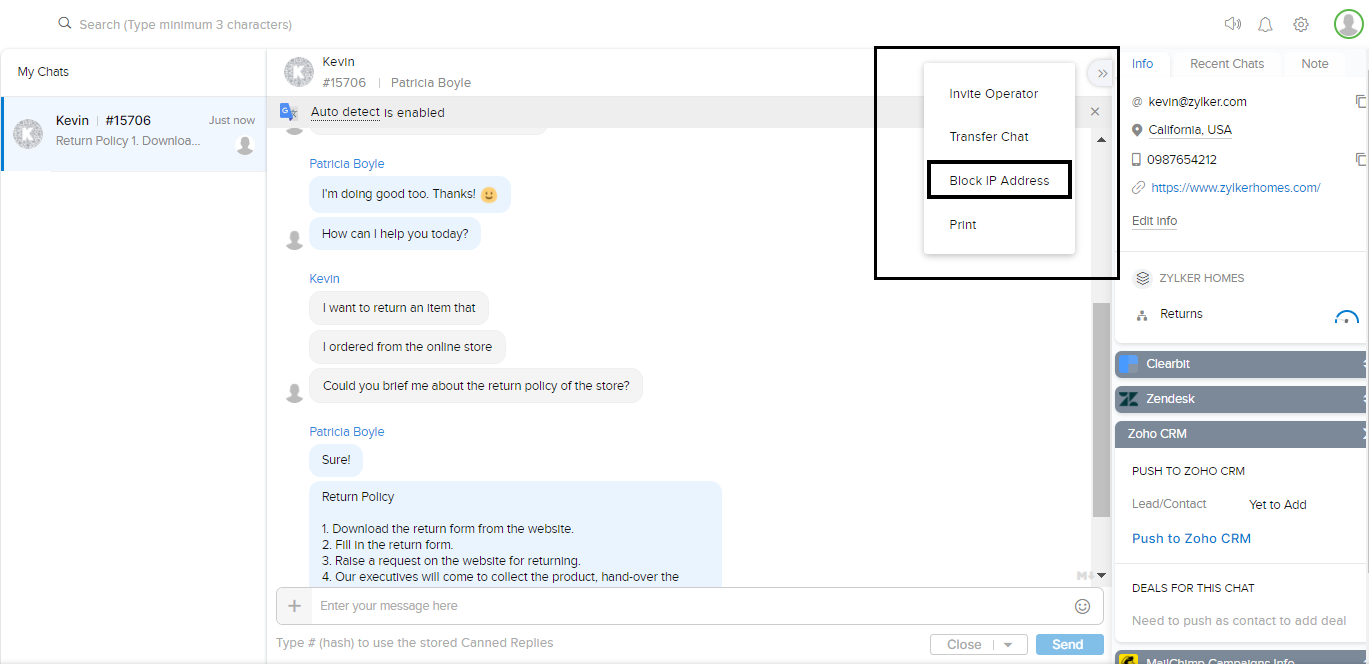The image size is (1369, 664).
Task: Focus the top search field
Action: (x=186, y=24)
